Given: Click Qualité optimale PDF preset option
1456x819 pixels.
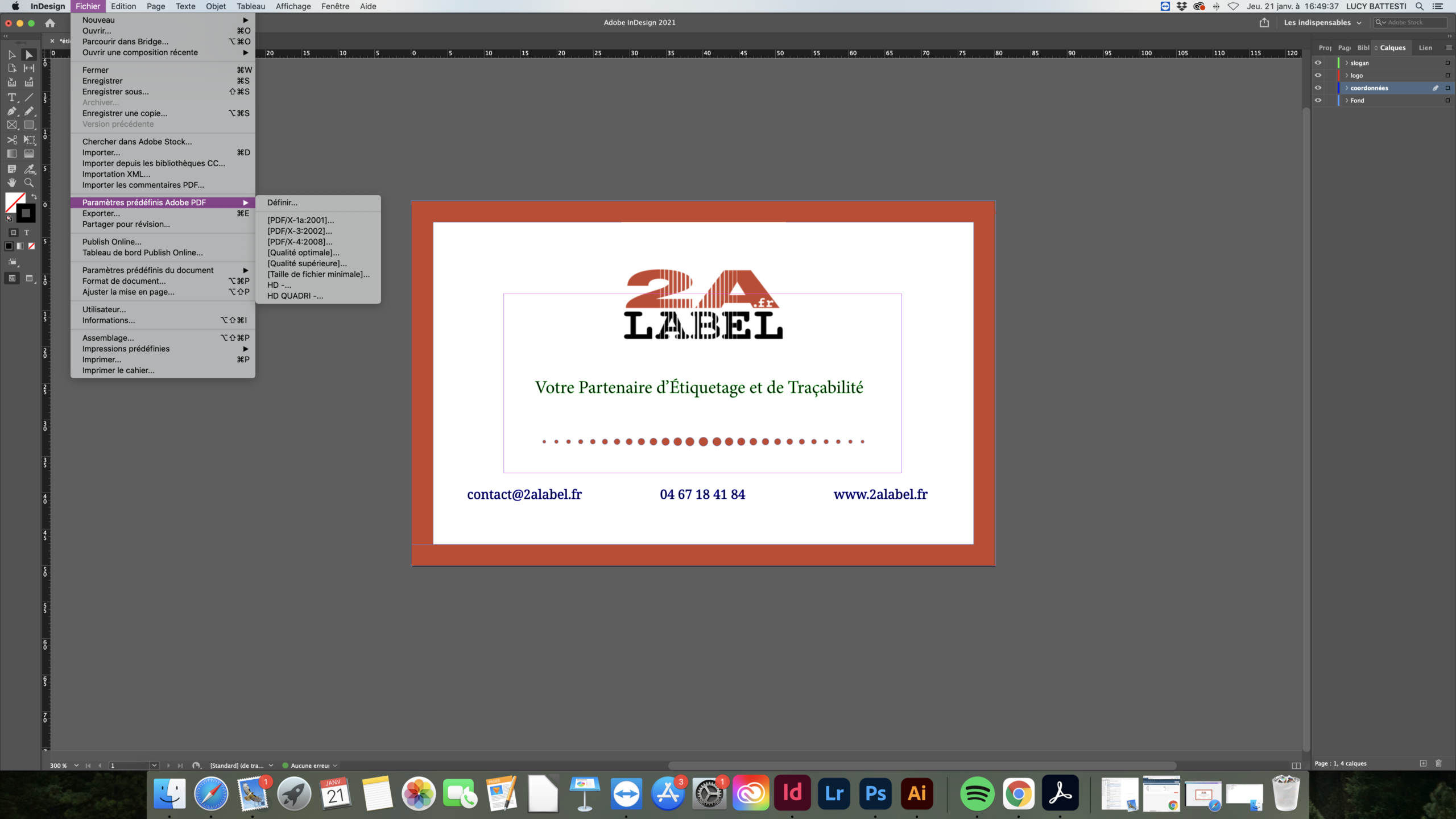Looking at the screenshot, I should pyautogui.click(x=303, y=252).
